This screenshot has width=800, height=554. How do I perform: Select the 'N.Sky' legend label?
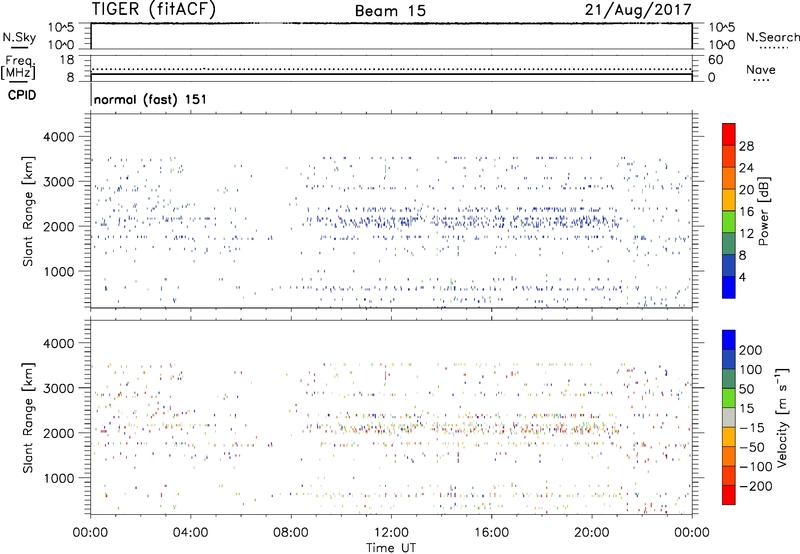(19, 37)
